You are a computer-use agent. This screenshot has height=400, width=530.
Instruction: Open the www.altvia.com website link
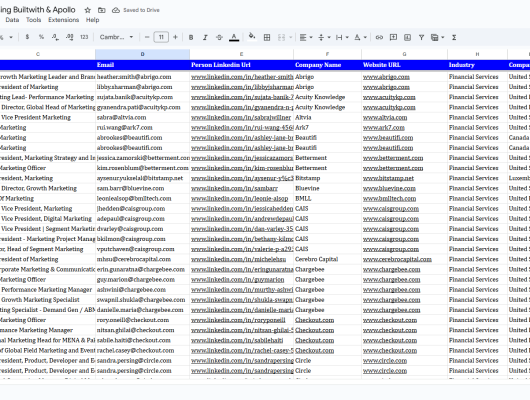385,118
